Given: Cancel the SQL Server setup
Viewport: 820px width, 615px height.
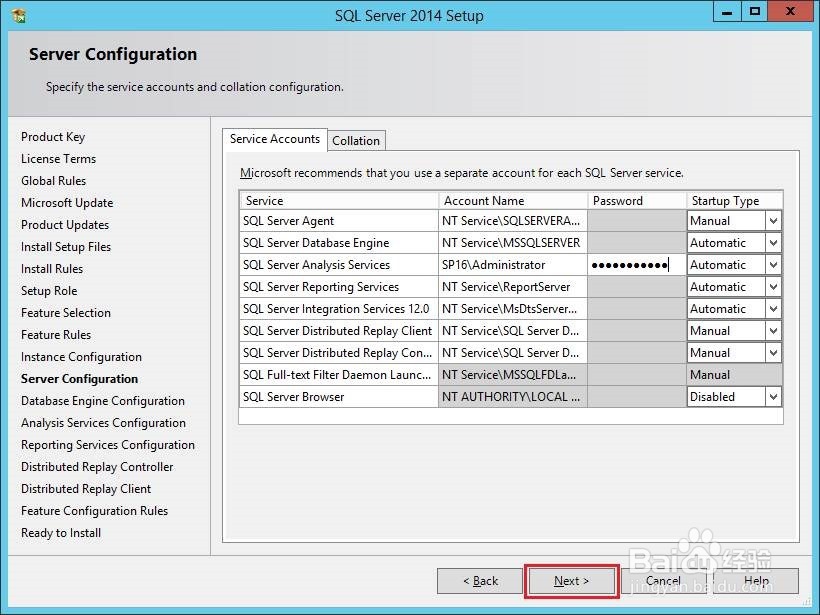Looking at the screenshot, I should click(663, 581).
